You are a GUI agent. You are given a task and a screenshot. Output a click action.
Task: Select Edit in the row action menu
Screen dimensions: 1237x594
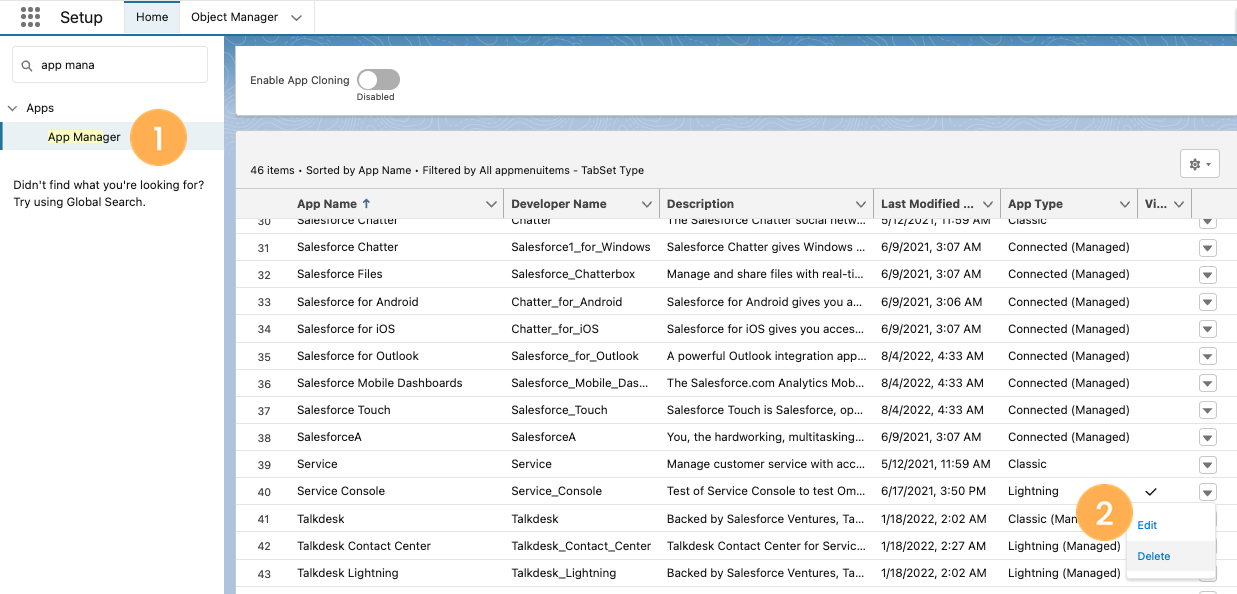(1147, 525)
